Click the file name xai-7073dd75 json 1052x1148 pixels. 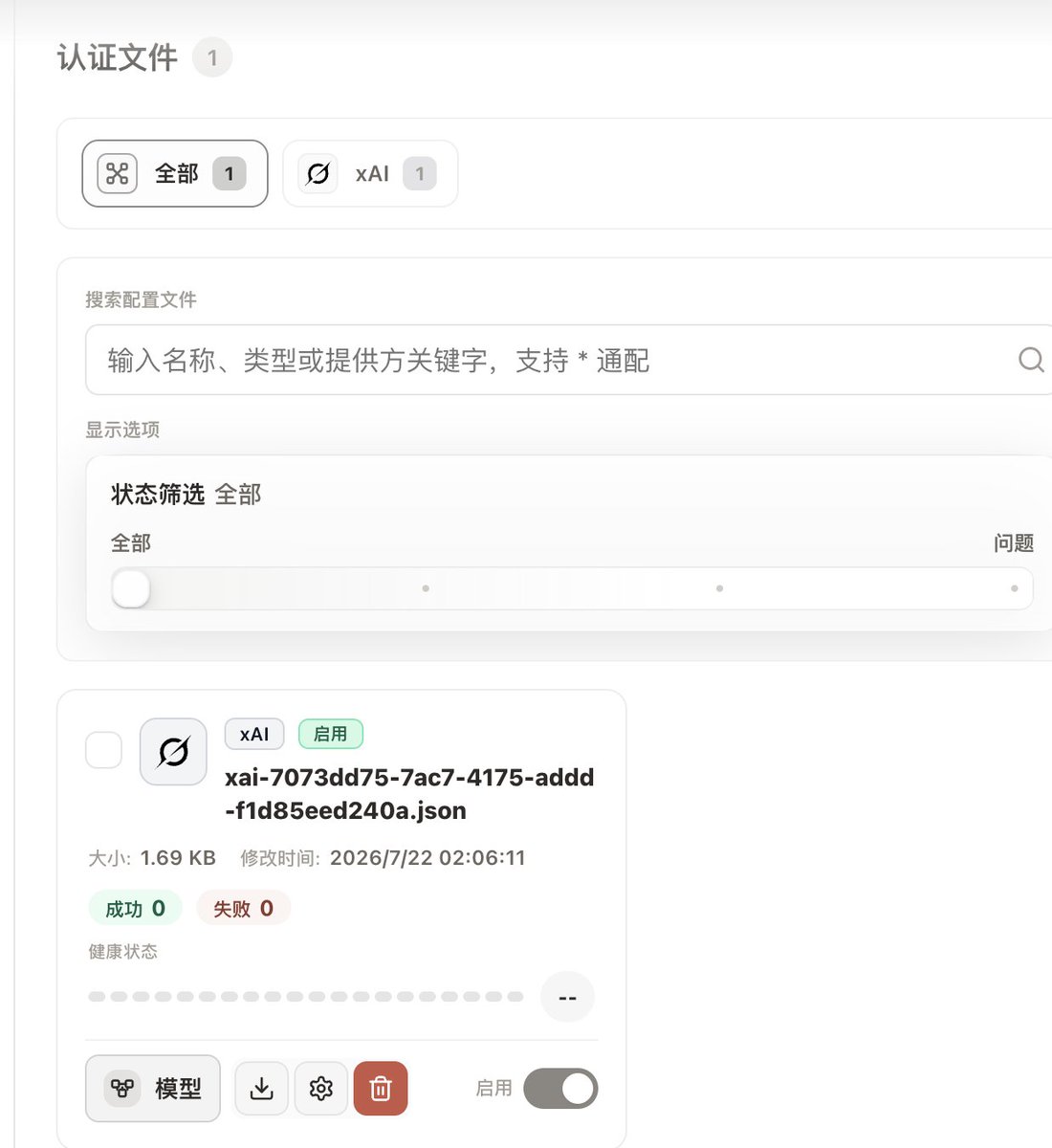pos(409,794)
